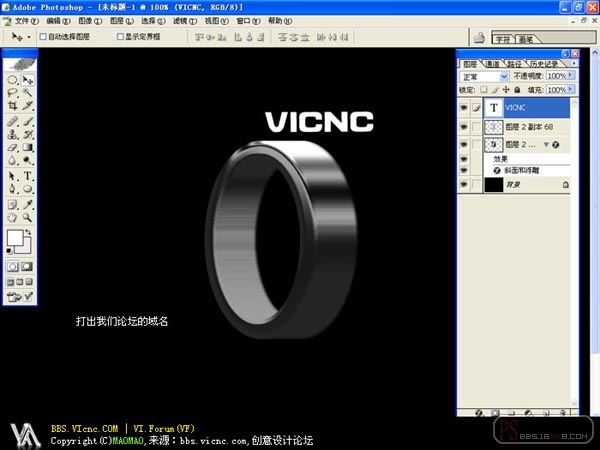Collapse the 图层 2 effects triangle

click(x=546, y=144)
